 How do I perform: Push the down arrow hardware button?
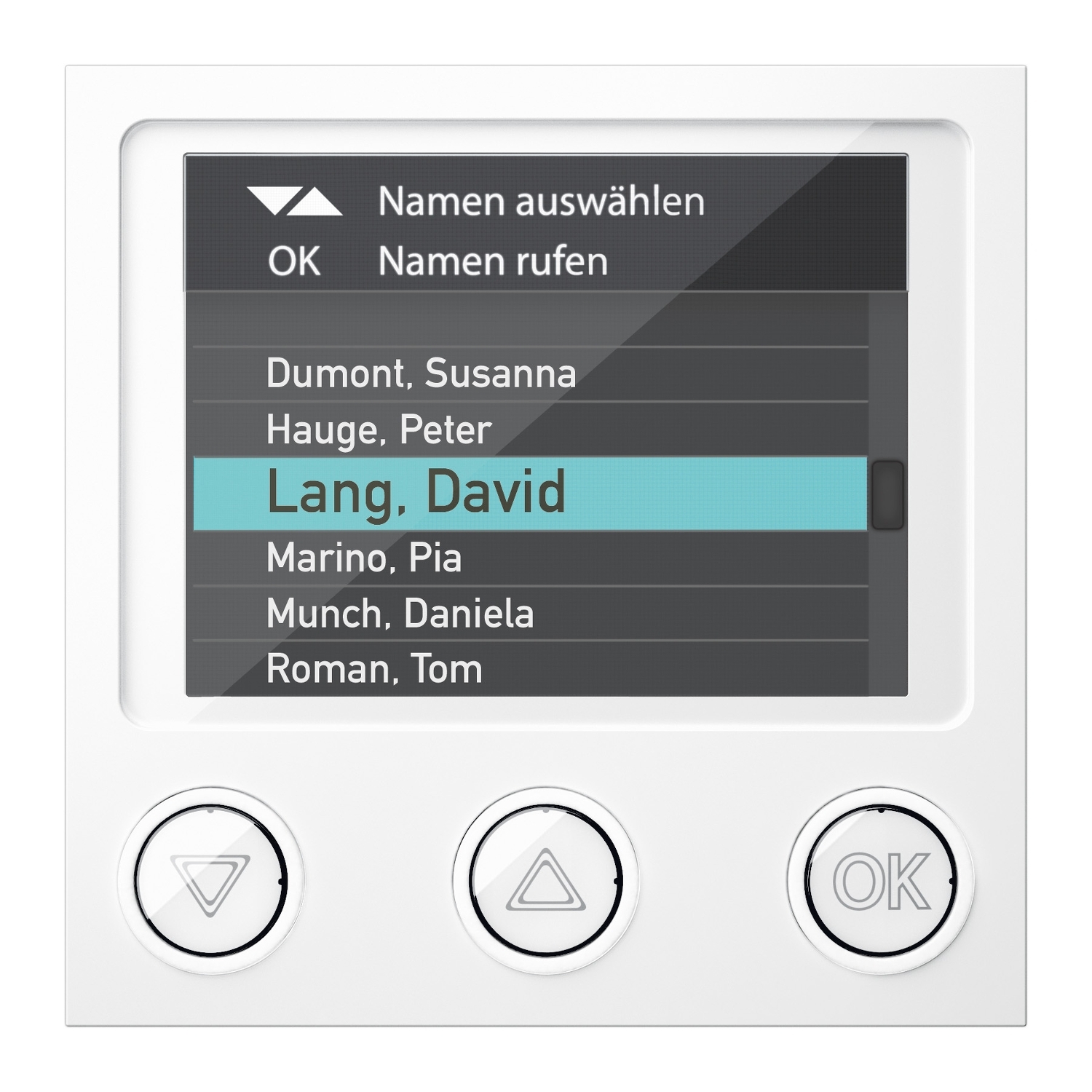click(x=210, y=882)
